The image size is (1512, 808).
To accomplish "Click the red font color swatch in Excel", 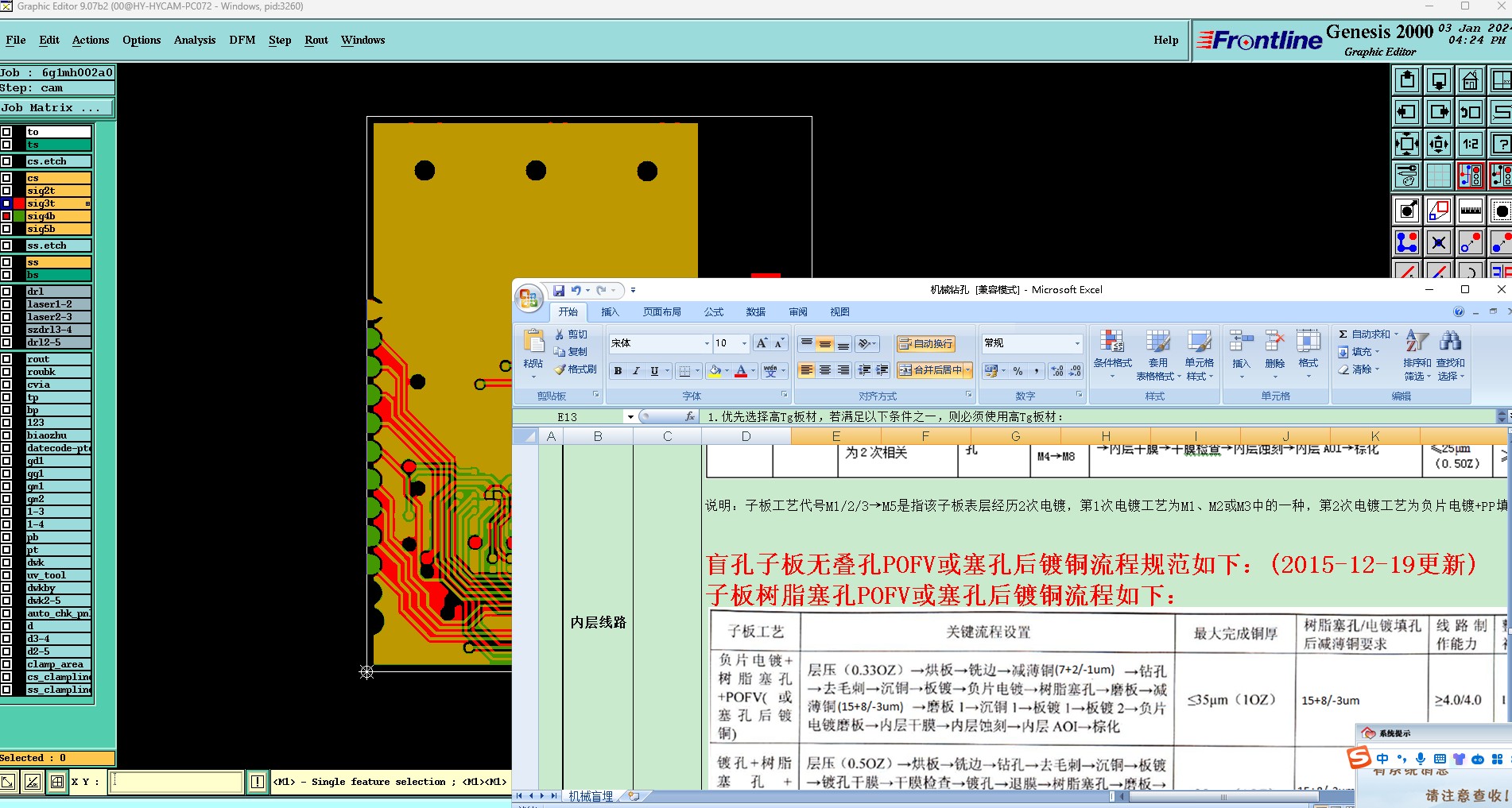I will click(x=741, y=371).
